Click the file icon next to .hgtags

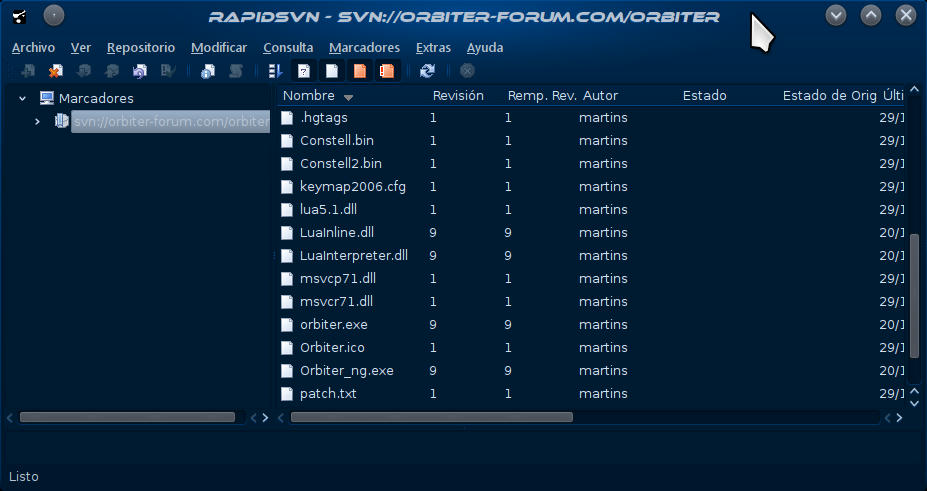coord(287,118)
